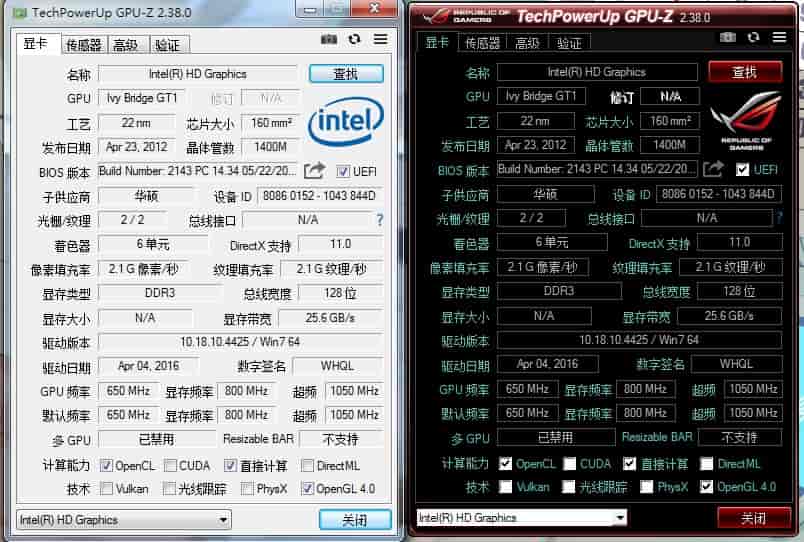Click '不支持' Resizable BAR value in dark window
Viewport: 804px width, 542px height.
point(740,437)
